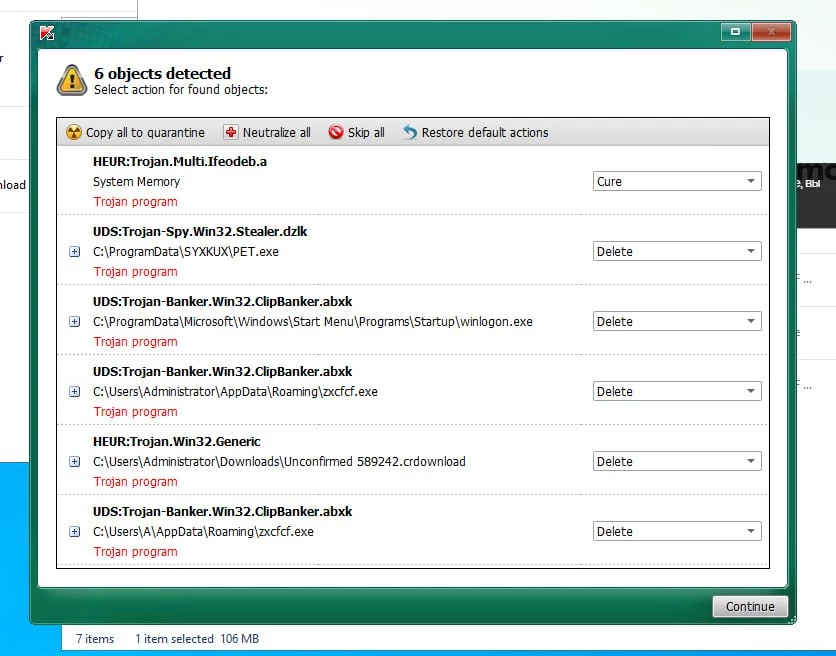
Task: Open the Cure action dropdown for System Memory
Action: coord(677,182)
